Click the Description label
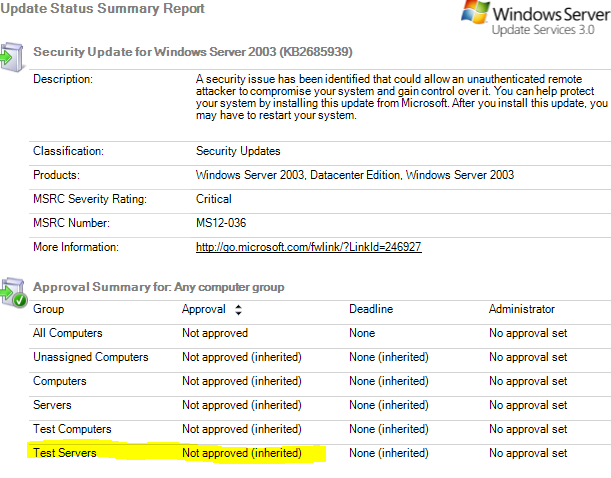Screen dimensions: 611x478 coord(63,79)
